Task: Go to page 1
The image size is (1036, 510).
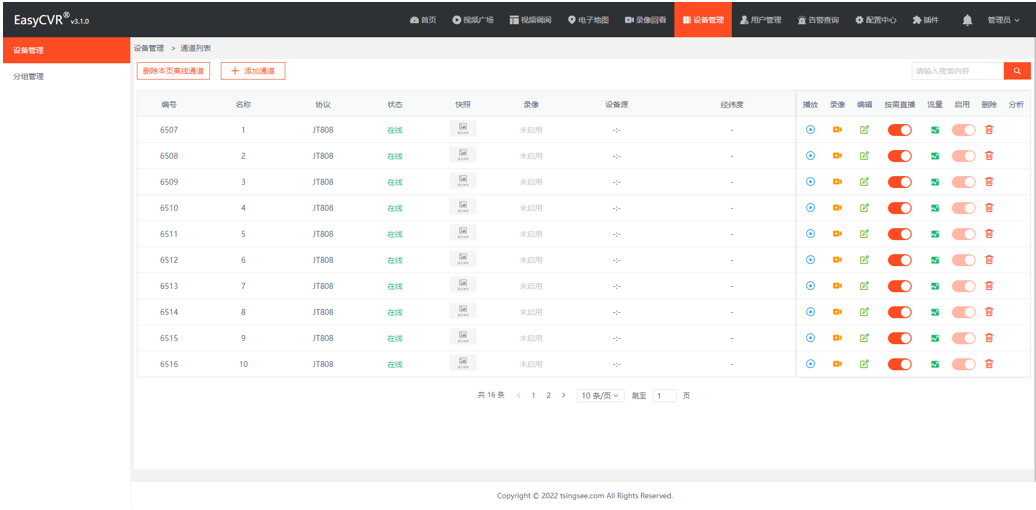Action: pos(534,396)
